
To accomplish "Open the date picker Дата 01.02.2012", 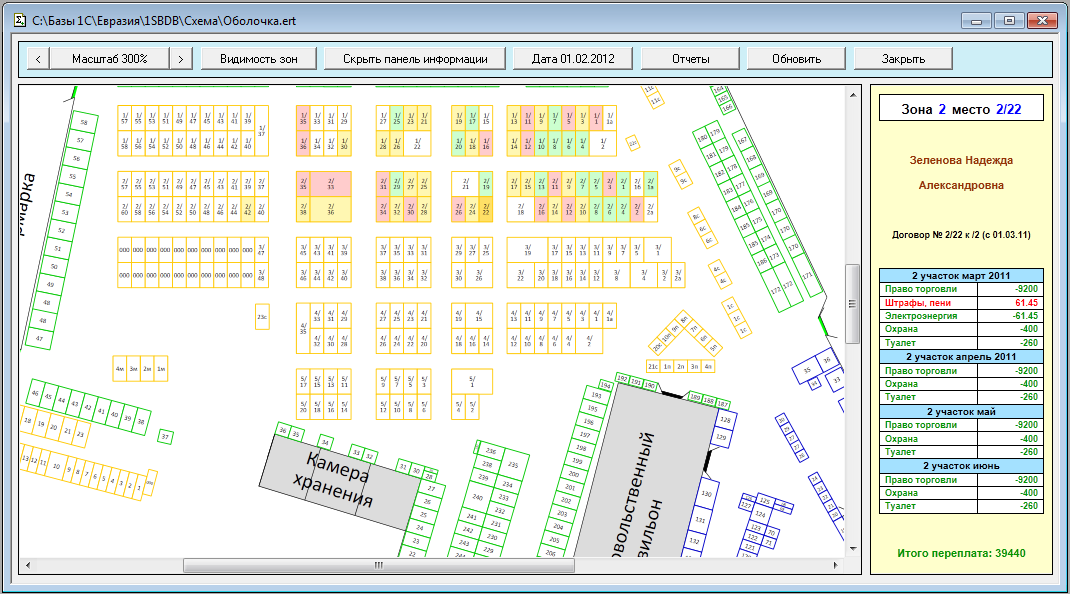I will [573, 59].
